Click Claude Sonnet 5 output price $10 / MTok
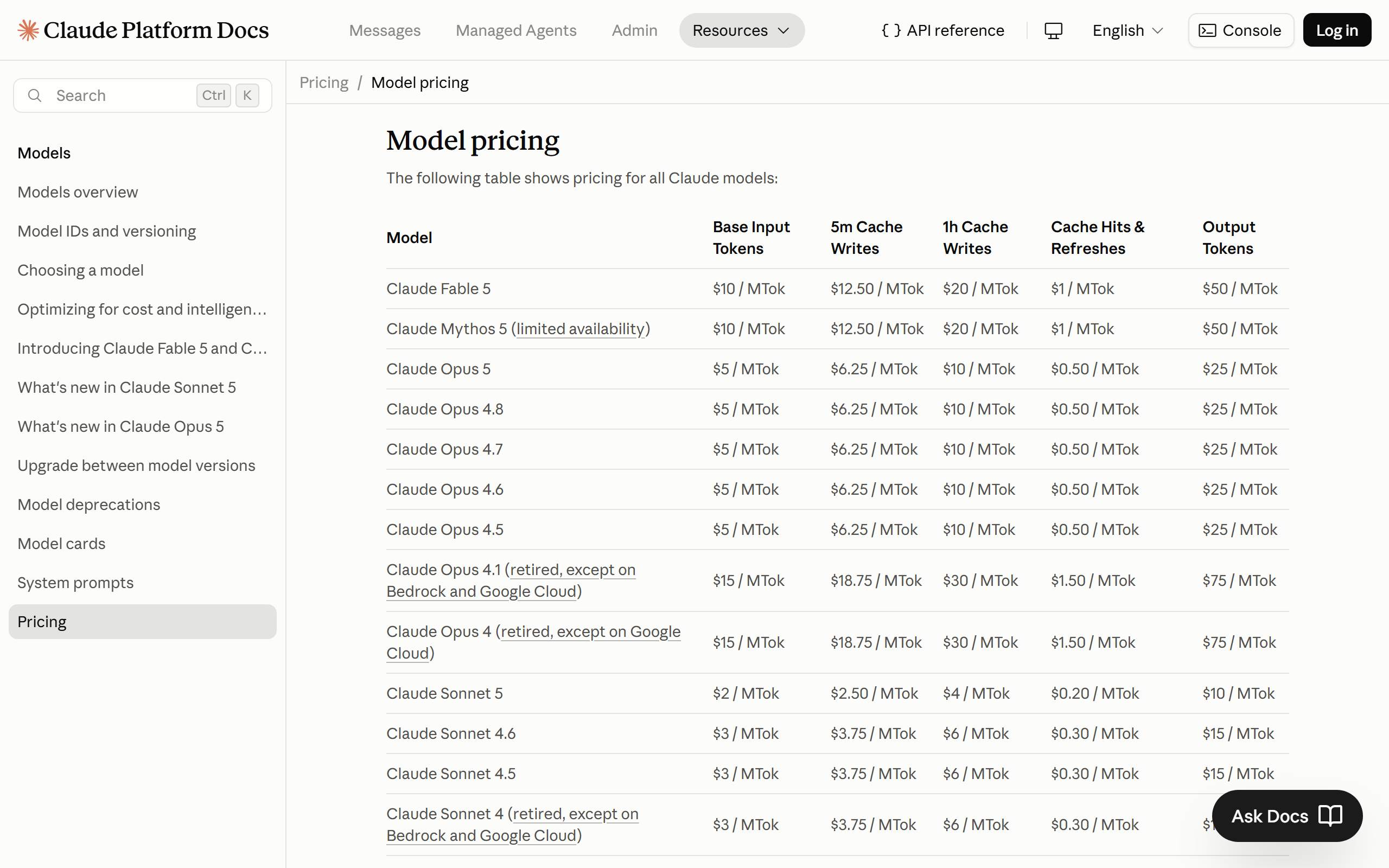1389x868 pixels. pos(1238,693)
